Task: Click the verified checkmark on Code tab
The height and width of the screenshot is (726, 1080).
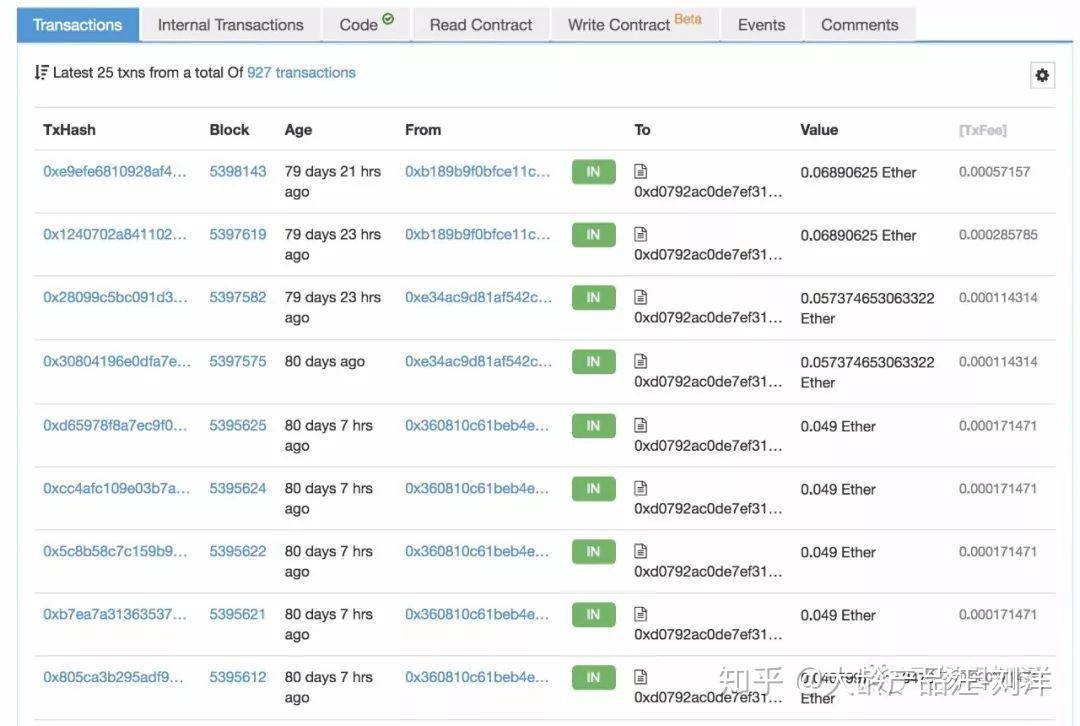Action: (388, 19)
